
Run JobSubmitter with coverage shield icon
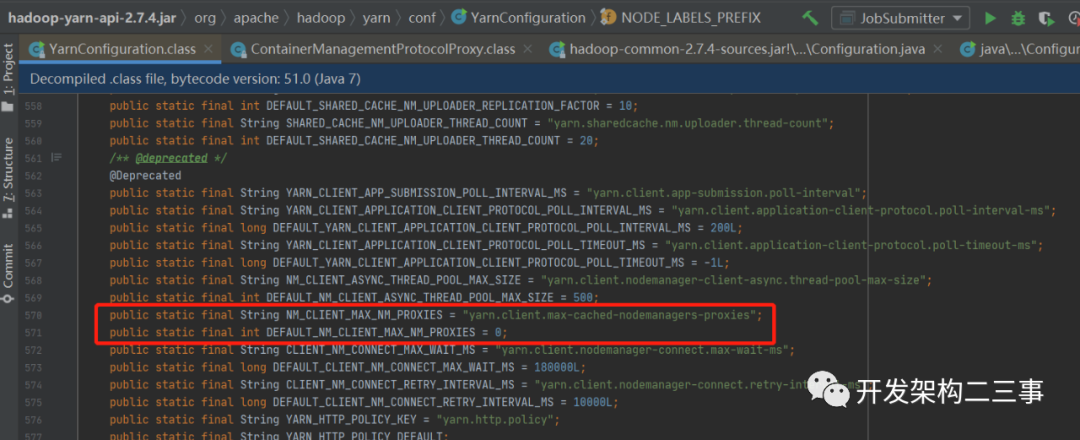click(1046, 19)
